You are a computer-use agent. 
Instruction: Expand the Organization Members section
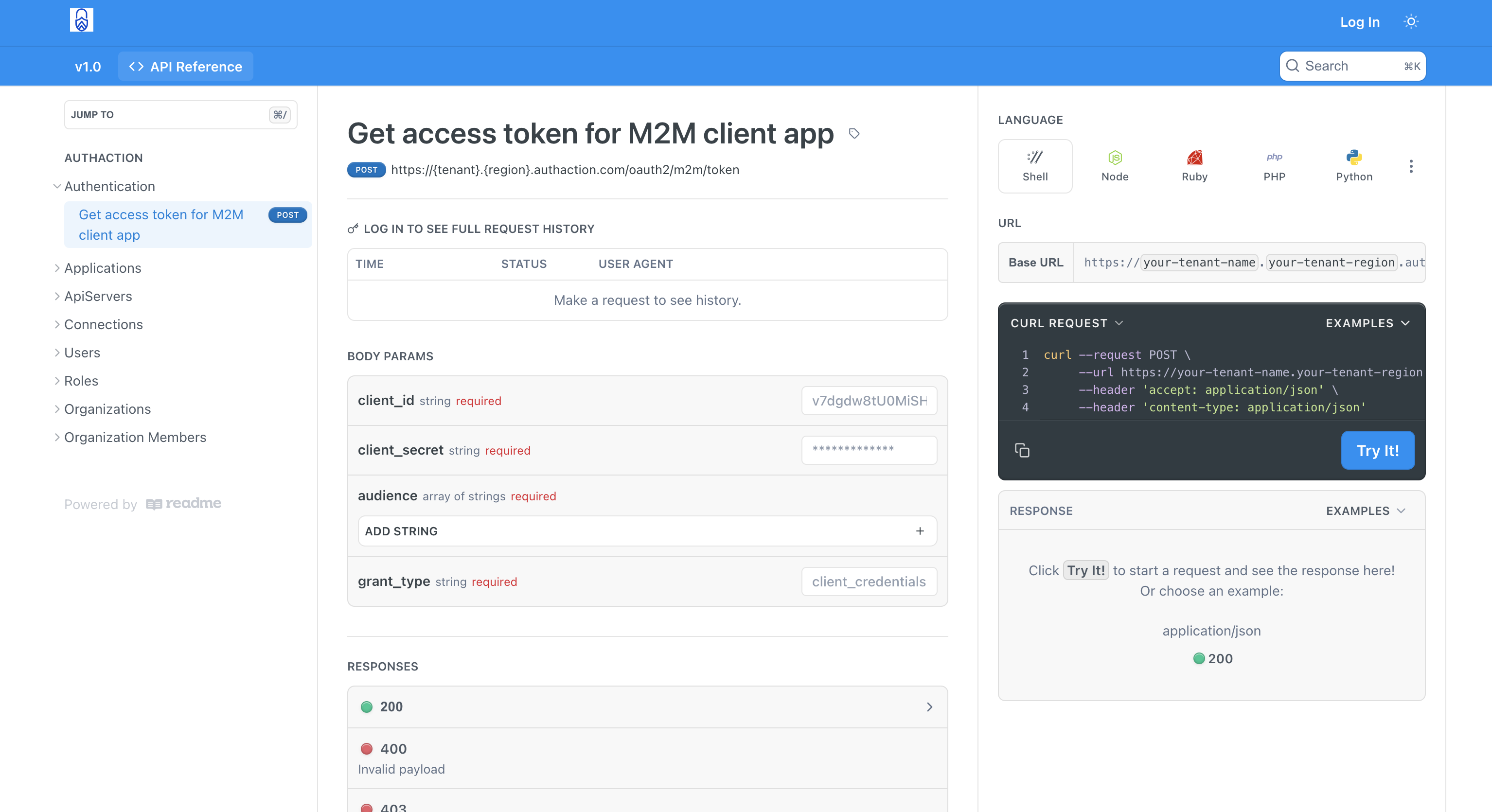click(x=57, y=437)
